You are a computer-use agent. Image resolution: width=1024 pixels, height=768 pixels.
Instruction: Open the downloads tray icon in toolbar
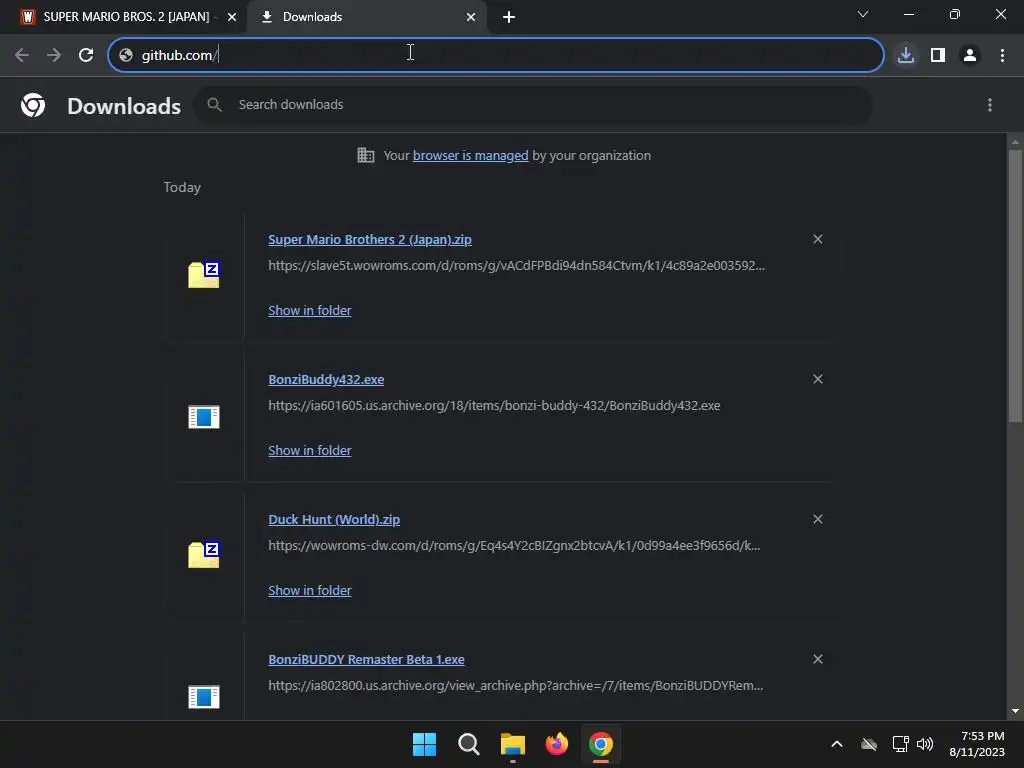tap(906, 55)
